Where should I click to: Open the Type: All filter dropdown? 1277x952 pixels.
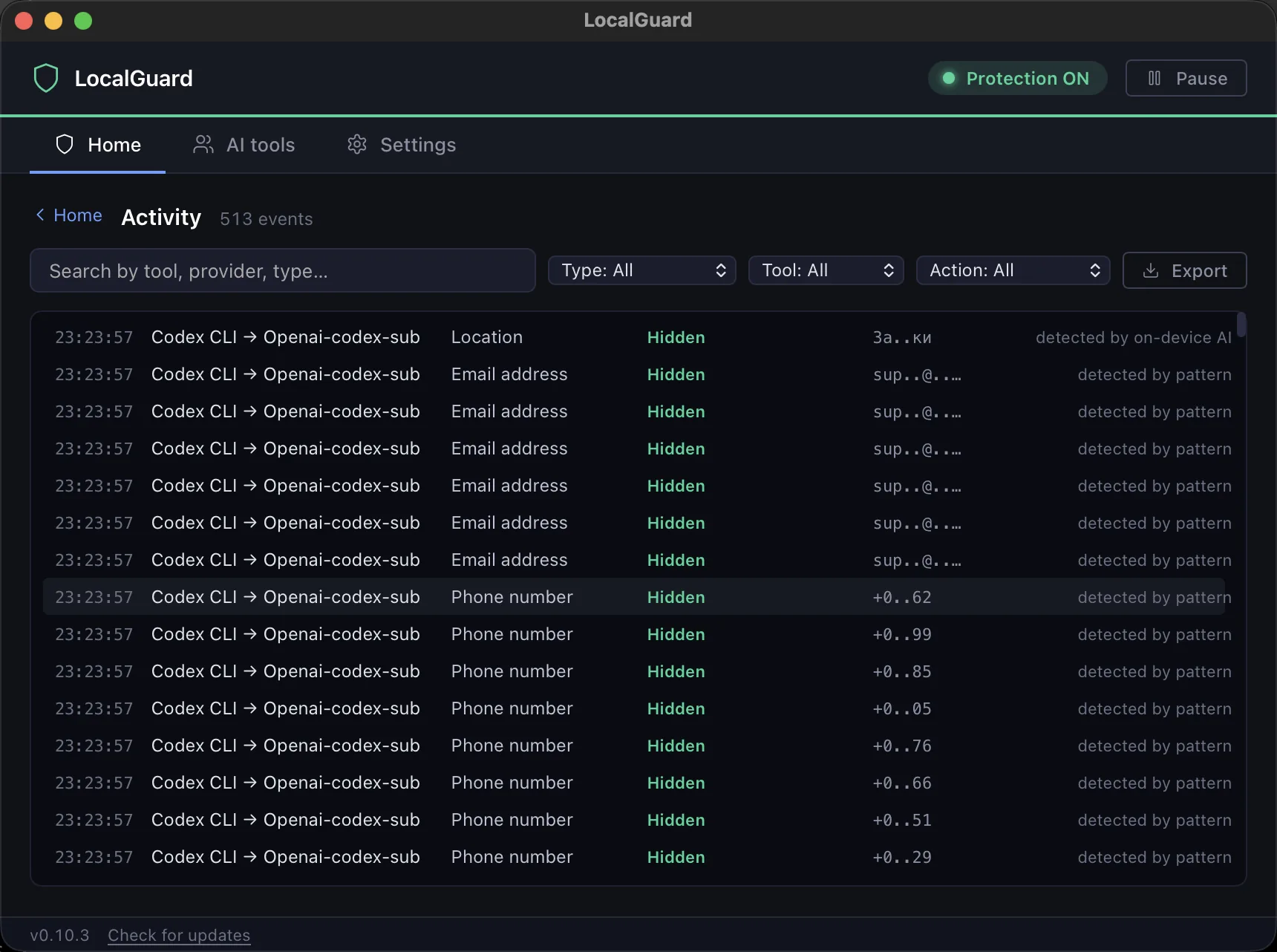pos(641,270)
